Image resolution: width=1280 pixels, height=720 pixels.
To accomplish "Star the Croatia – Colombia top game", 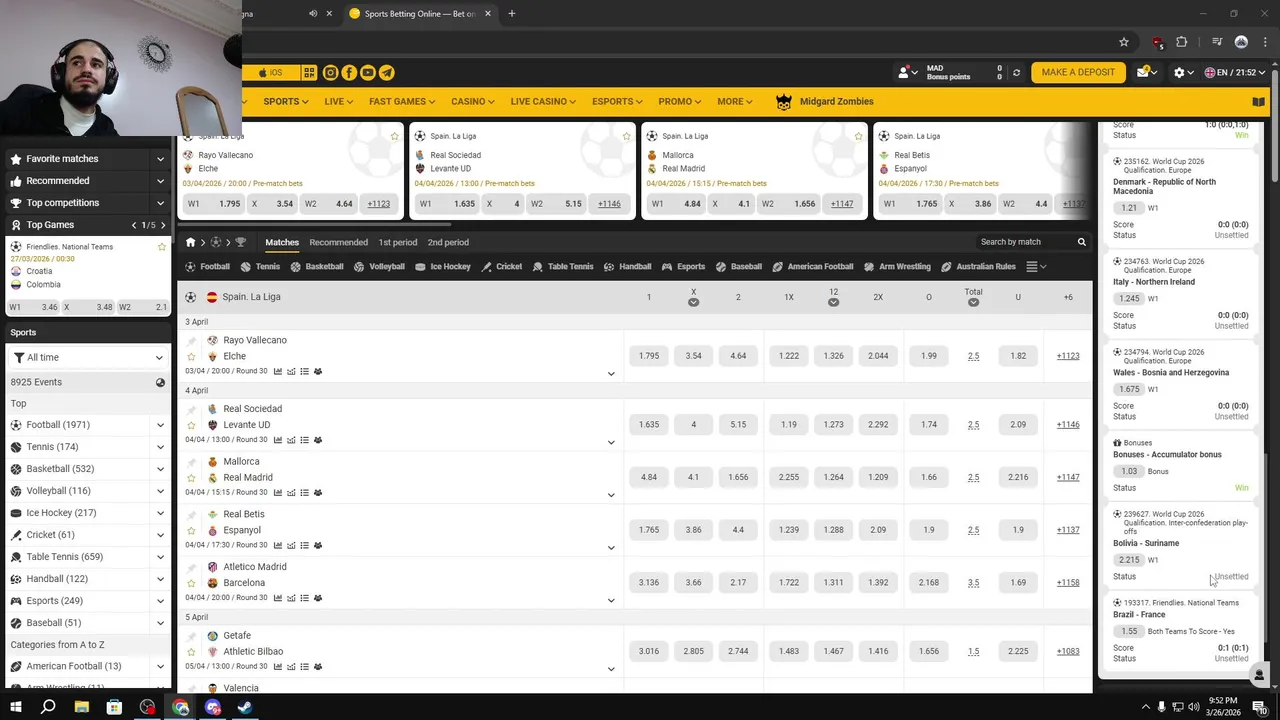I will [x=162, y=247].
